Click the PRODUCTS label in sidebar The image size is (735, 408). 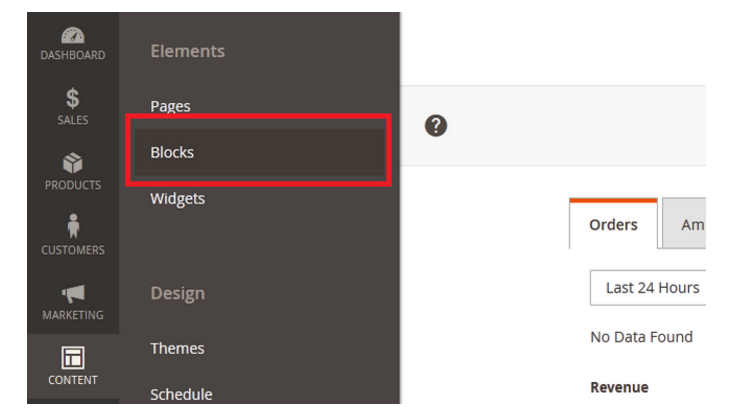[73, 185]
